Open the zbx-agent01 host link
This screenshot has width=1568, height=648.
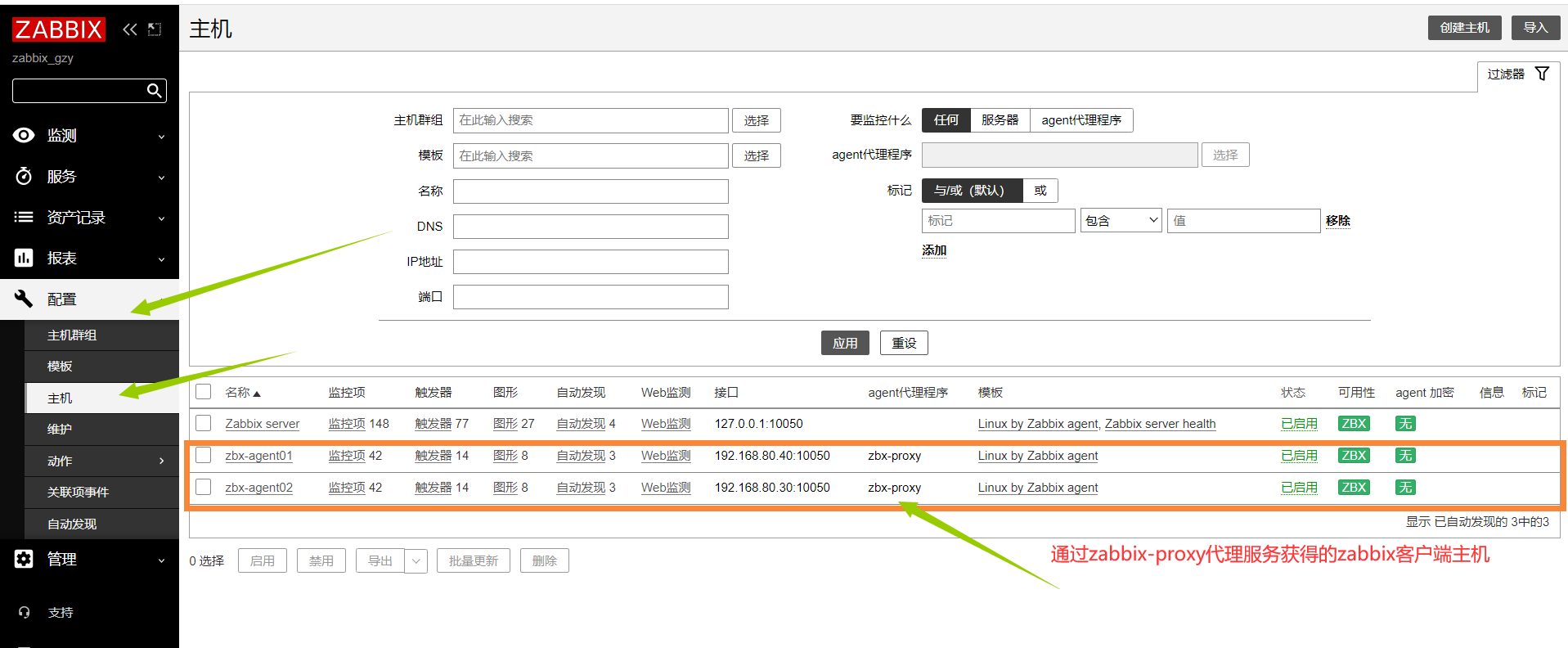(258, 456)
